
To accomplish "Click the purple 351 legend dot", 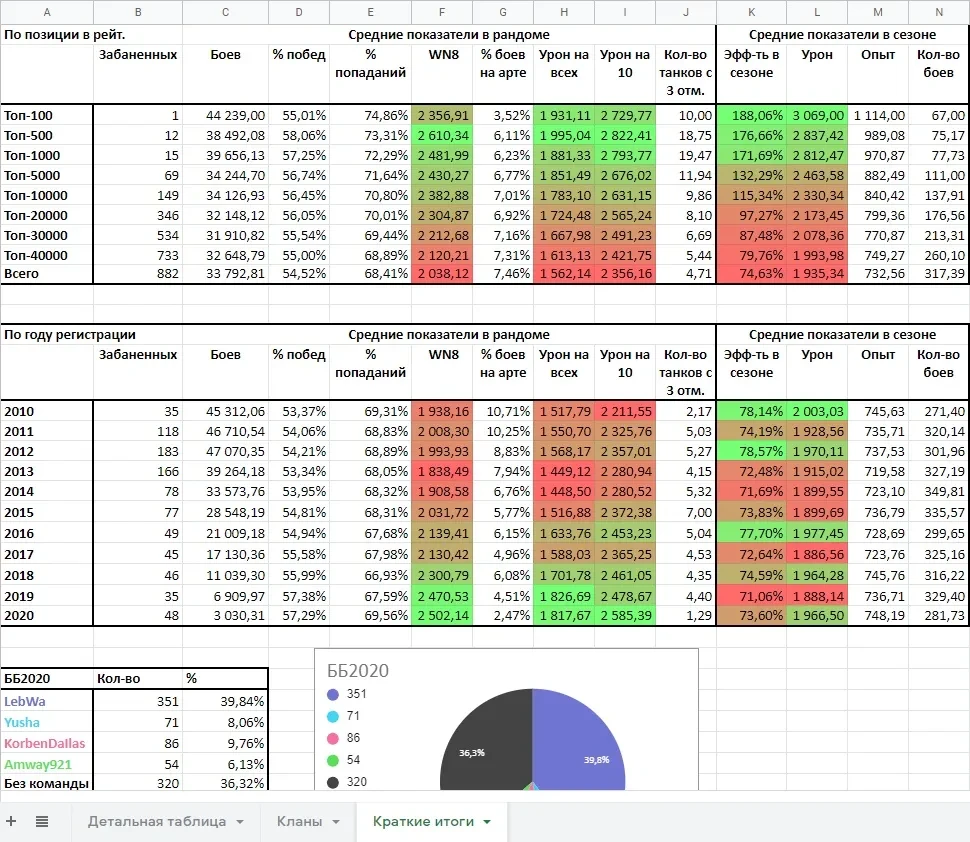I will (x=332, y=694).
